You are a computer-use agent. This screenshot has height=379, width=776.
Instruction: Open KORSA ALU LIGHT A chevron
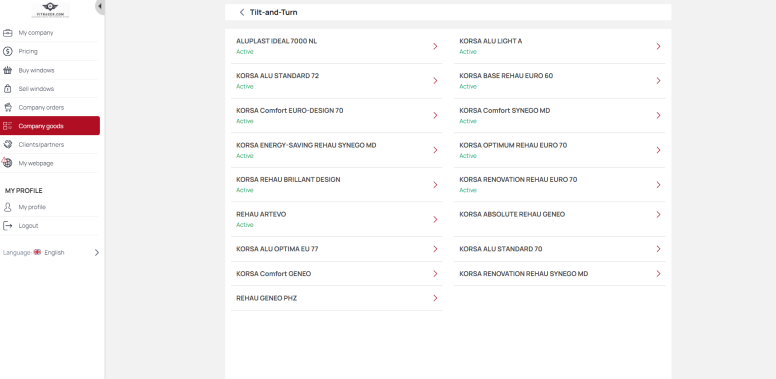coord(659,46)
